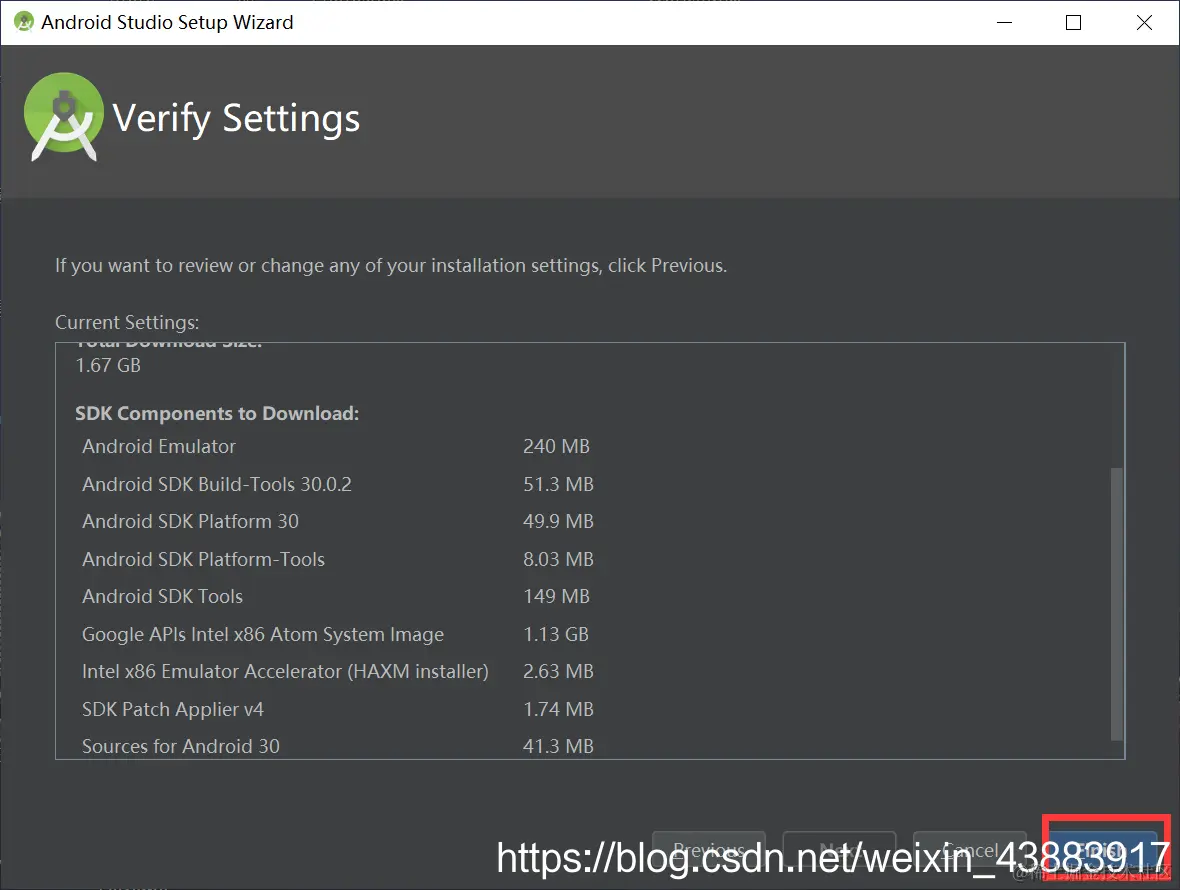Click the large Android Studio logo

(64, 117)
